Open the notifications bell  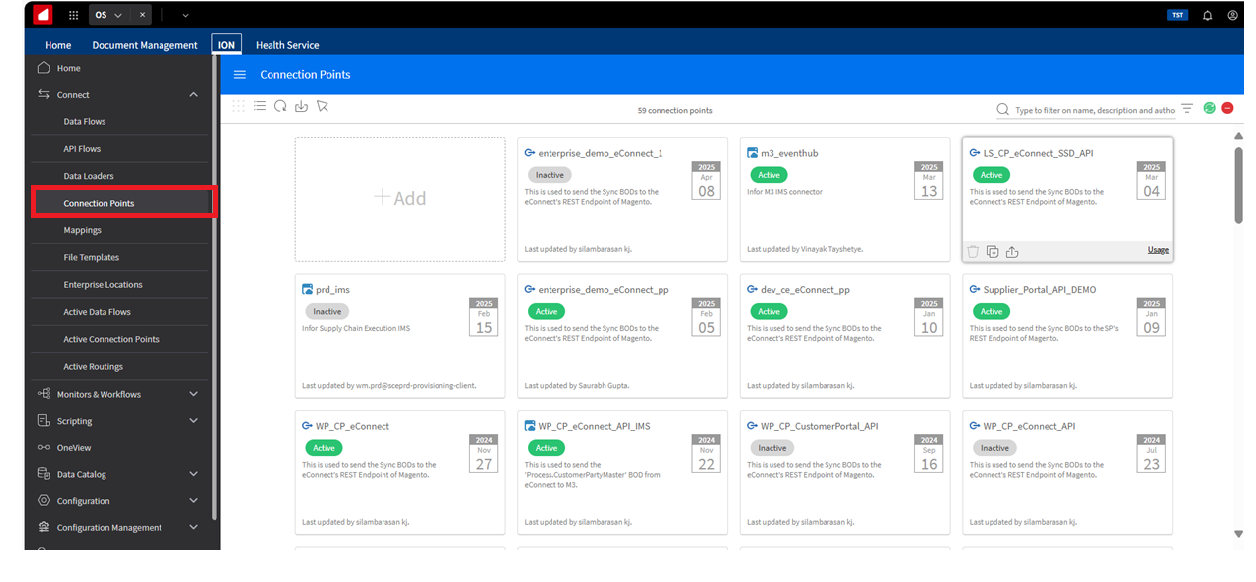pos(1207,15)
